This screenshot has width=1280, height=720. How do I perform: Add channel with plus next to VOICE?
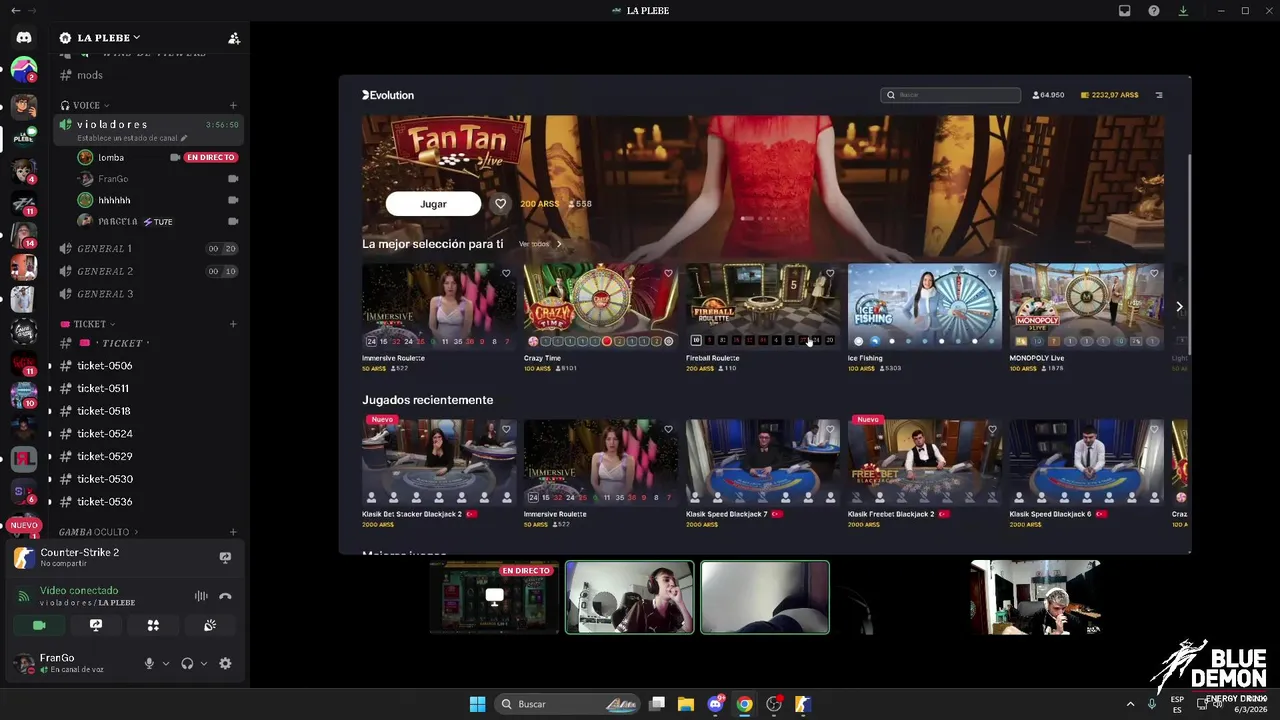pyautogui.click(x=233, y=105)
